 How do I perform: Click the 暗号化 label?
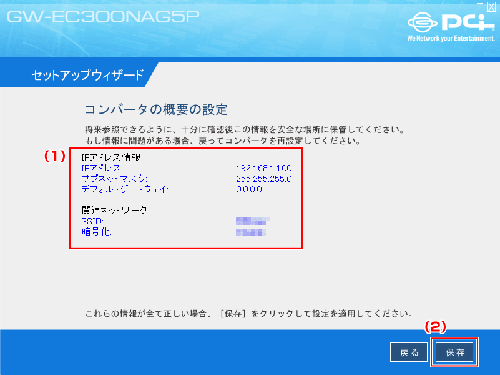pyautogui.click(x=96, y=232)
